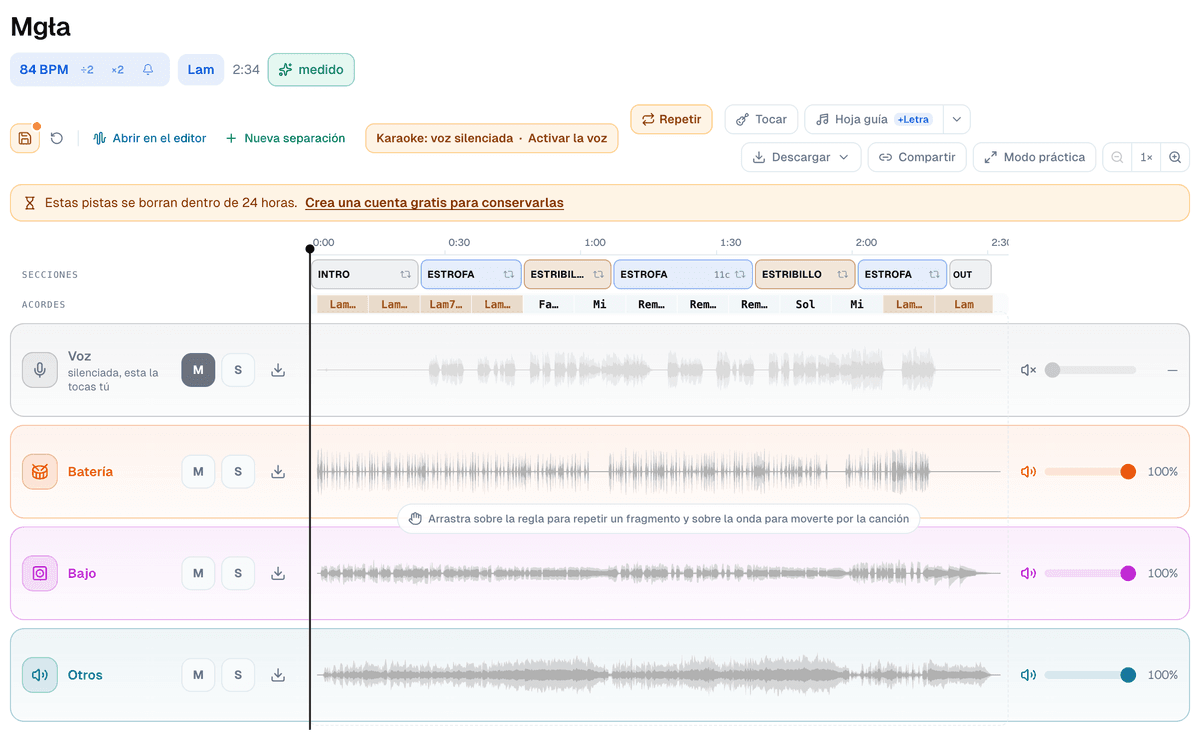Screen dimensions: 1200x732
Task: Download the Voz stem
Action: click(x=278, y=370)
